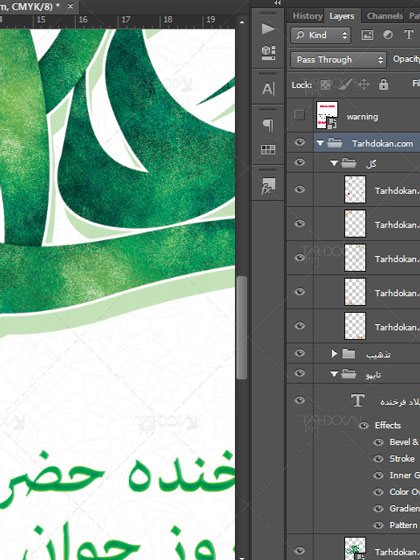Toggle Bevel & Emboss effect visibility
The width and height of the screenshot is (420, 560).
378,442
